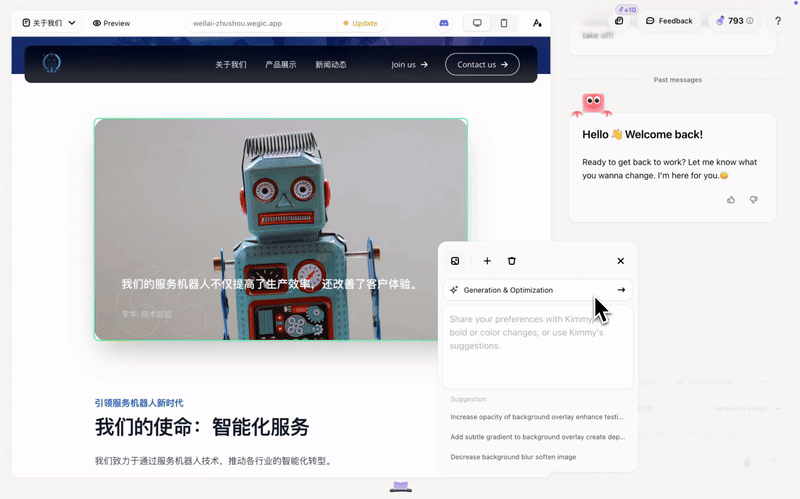
Task: Click the +10 copy pages icon
Action: pyautogui.click(x=619, y=21)
